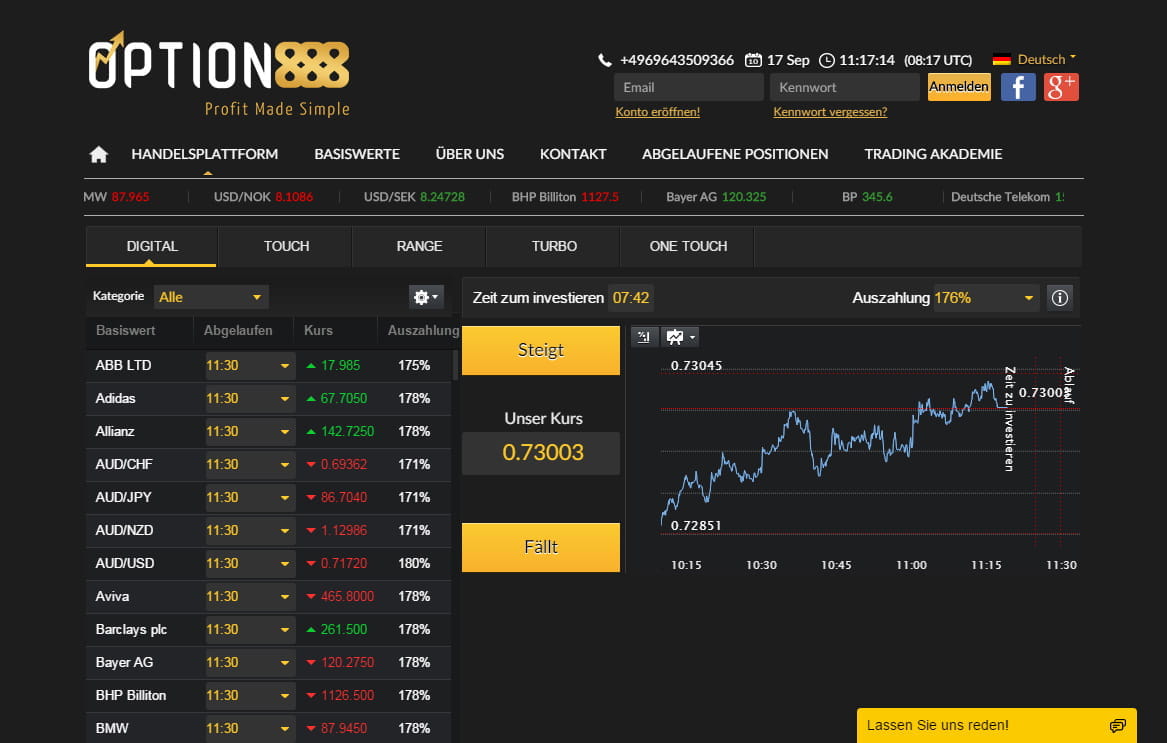
Task: Click the Unser Kurs value 0.73003
Action: pyautogui.click(x=543, y=453)
